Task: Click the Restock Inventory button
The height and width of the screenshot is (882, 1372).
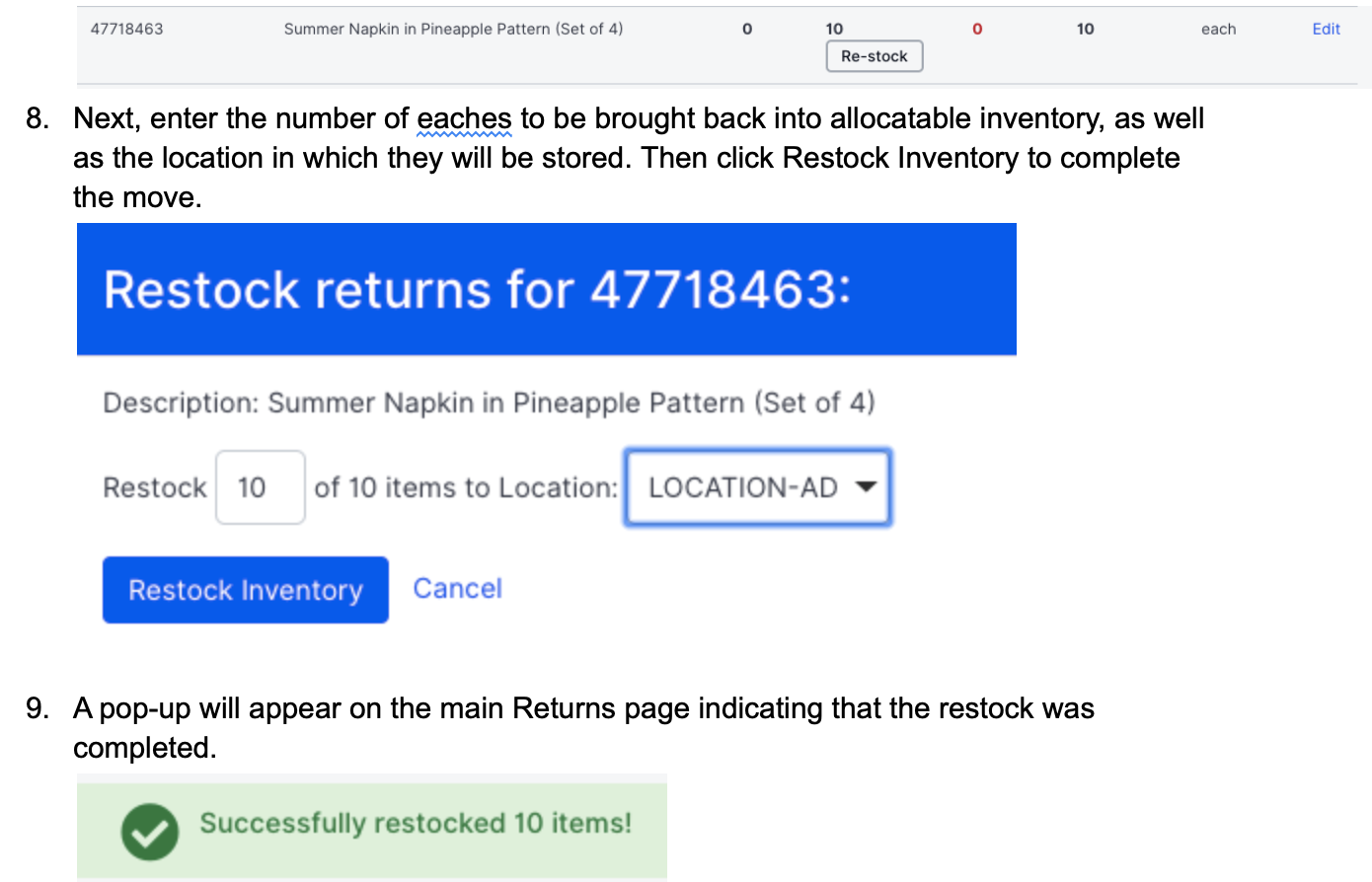Action: (245, 589)
